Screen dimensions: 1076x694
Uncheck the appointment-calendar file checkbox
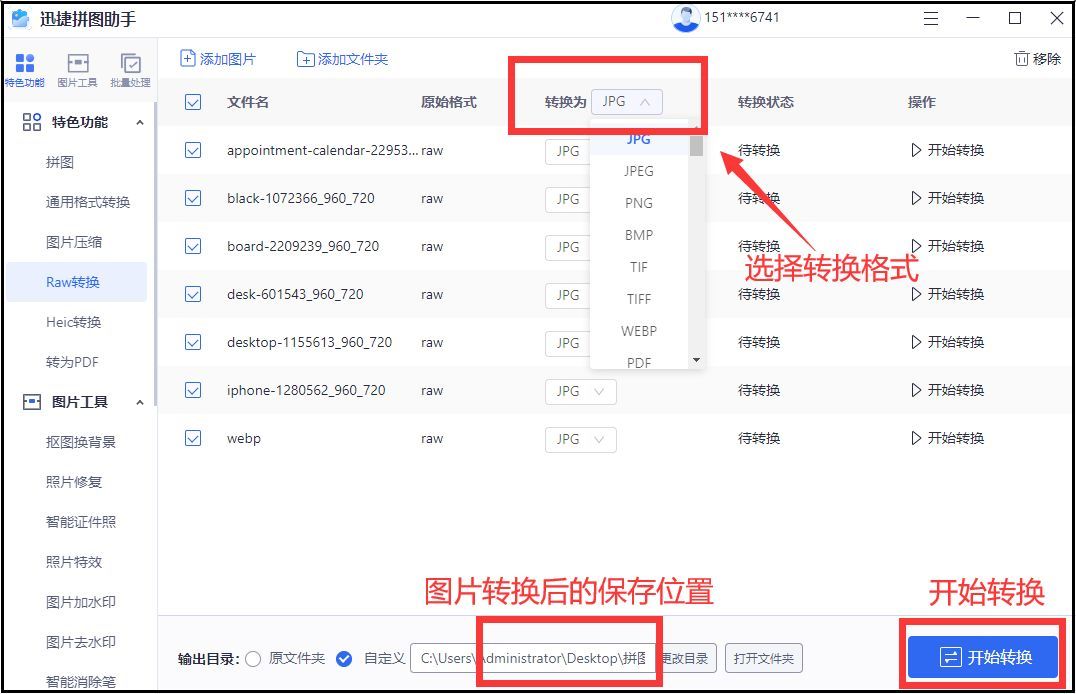pos(193,150)
